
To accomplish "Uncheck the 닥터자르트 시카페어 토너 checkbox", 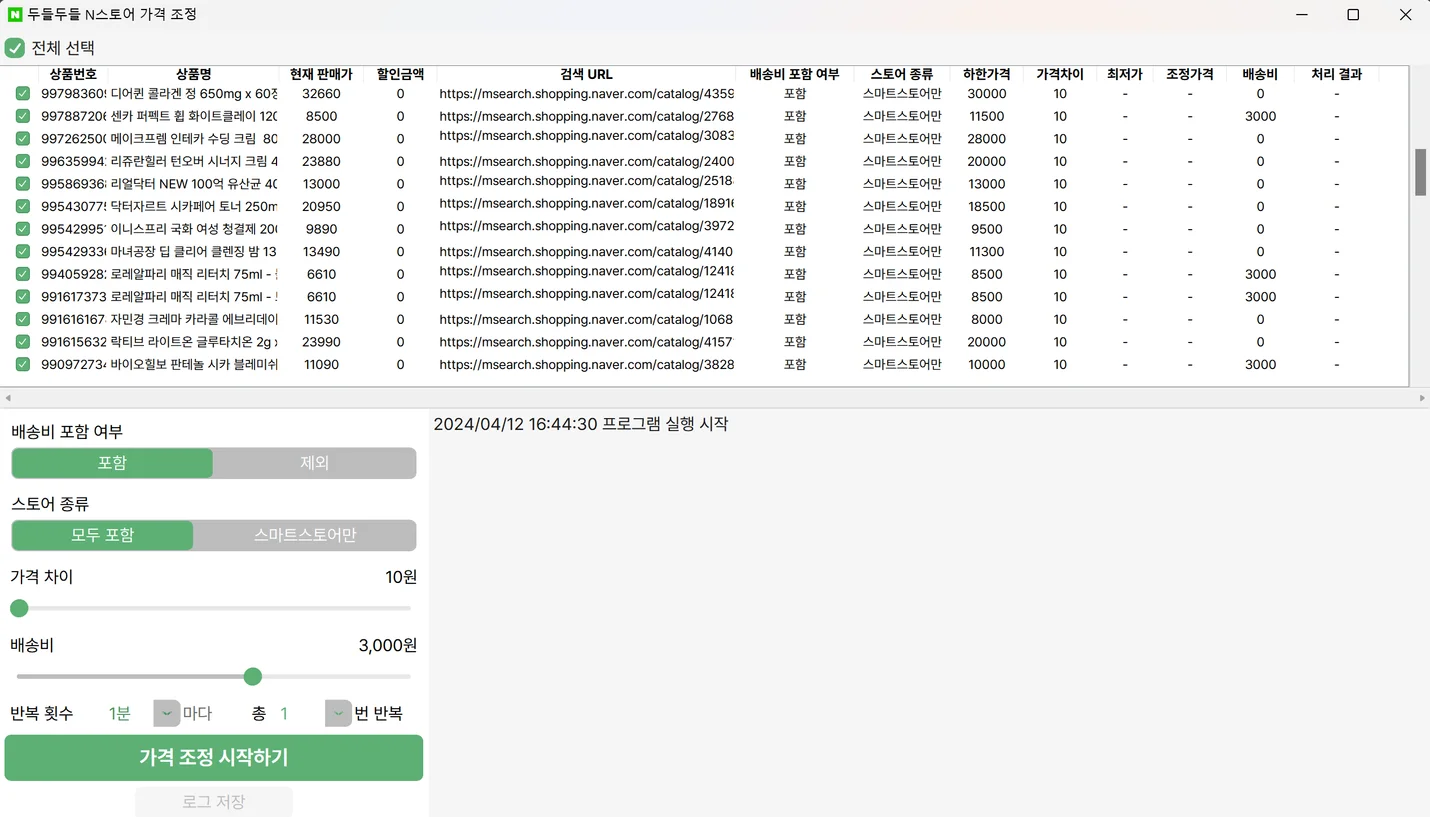I will pyautogui.click(x=23, y=206).
